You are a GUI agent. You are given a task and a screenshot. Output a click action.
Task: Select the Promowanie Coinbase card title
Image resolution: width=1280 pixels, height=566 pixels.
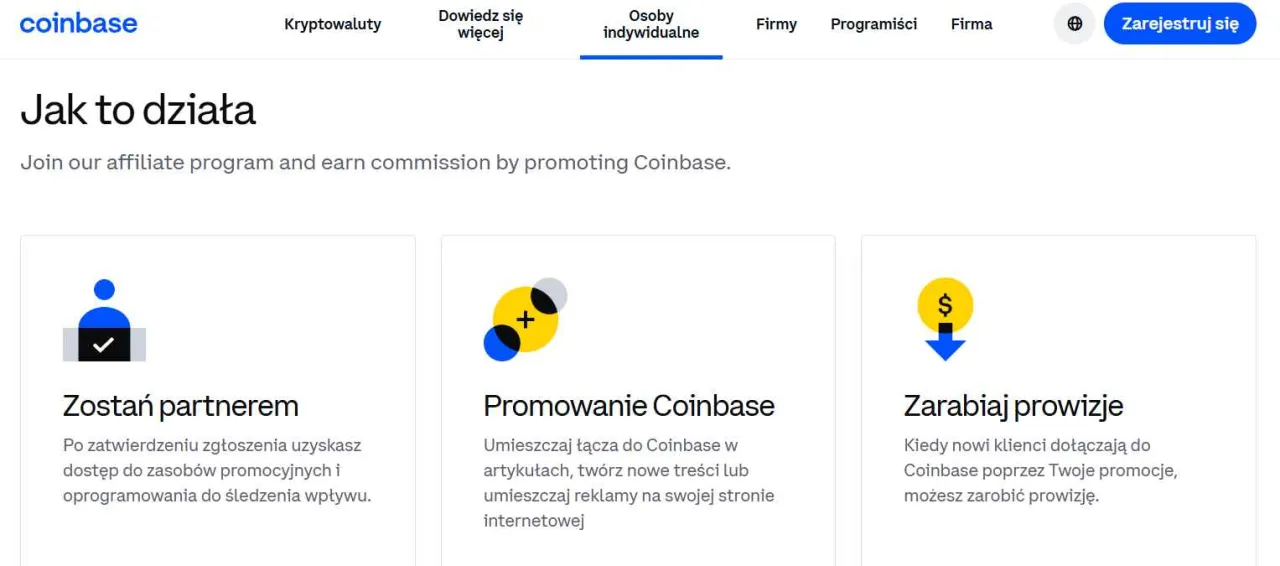click(628, 406)
